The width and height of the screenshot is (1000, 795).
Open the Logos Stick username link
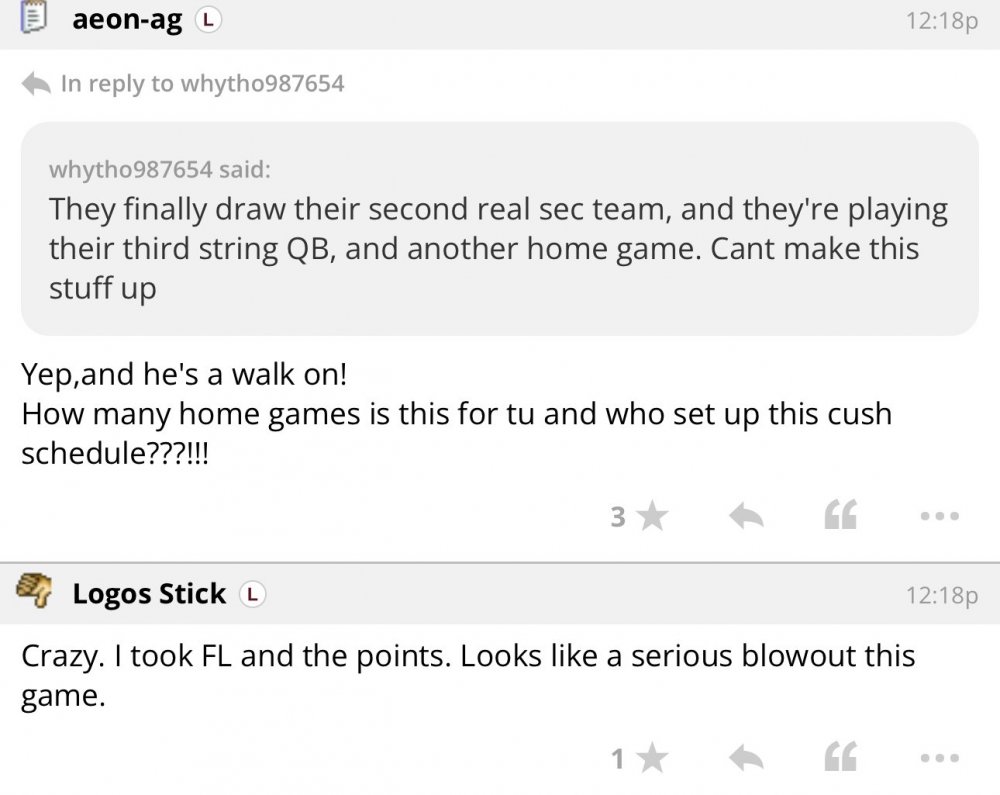tap(149, 594)
